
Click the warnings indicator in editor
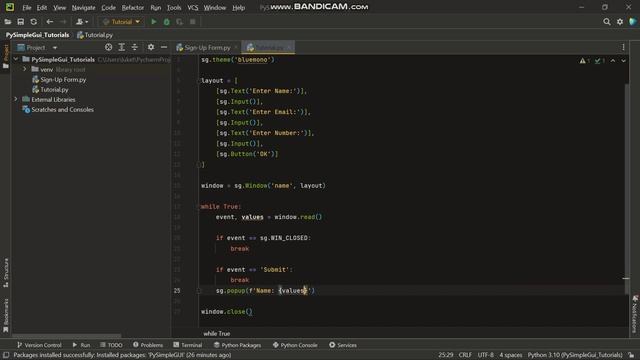pyautogui.click(x=584, y=61)
